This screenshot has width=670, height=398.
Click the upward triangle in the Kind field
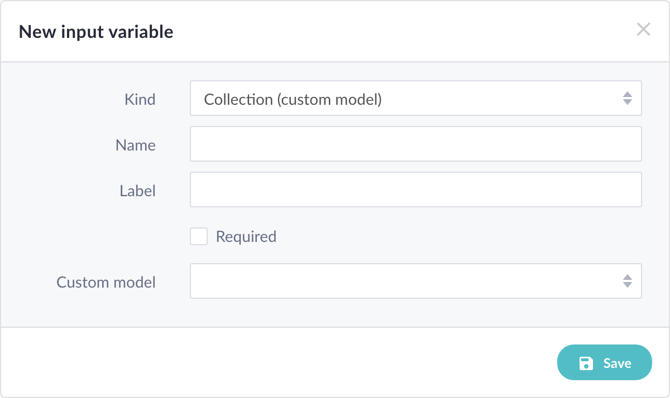[627, 94]
